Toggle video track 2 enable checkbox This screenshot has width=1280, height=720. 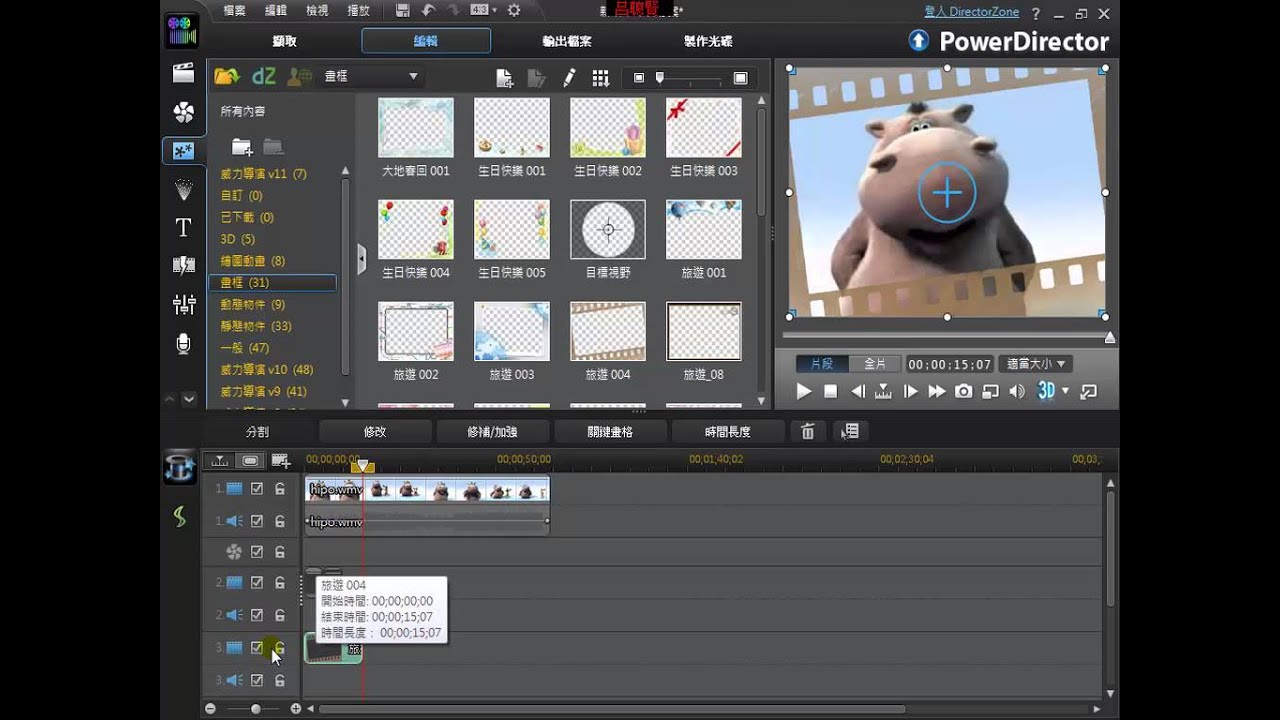[x=257, y=582]
